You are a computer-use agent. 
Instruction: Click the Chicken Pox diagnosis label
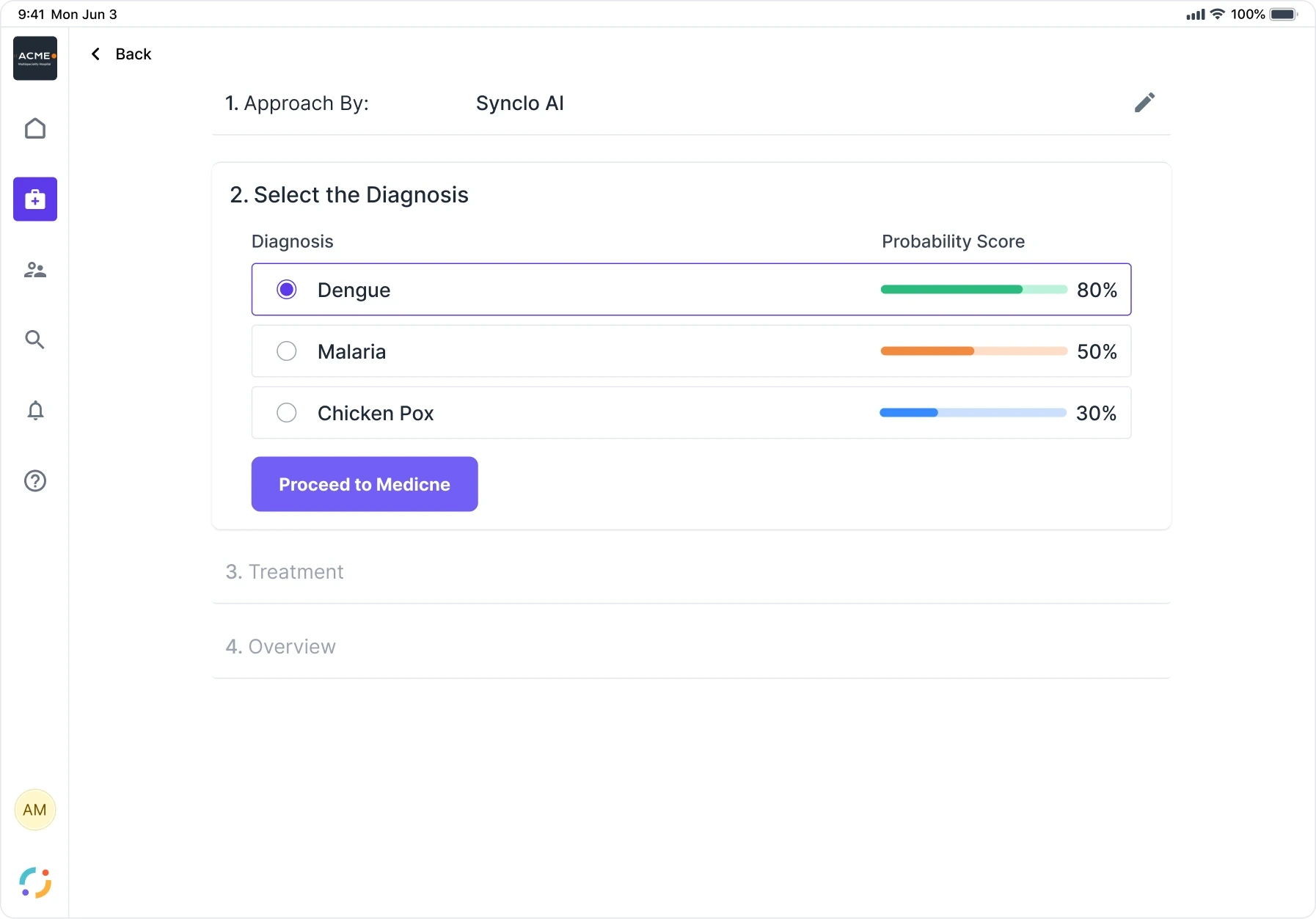coord(376,414)
